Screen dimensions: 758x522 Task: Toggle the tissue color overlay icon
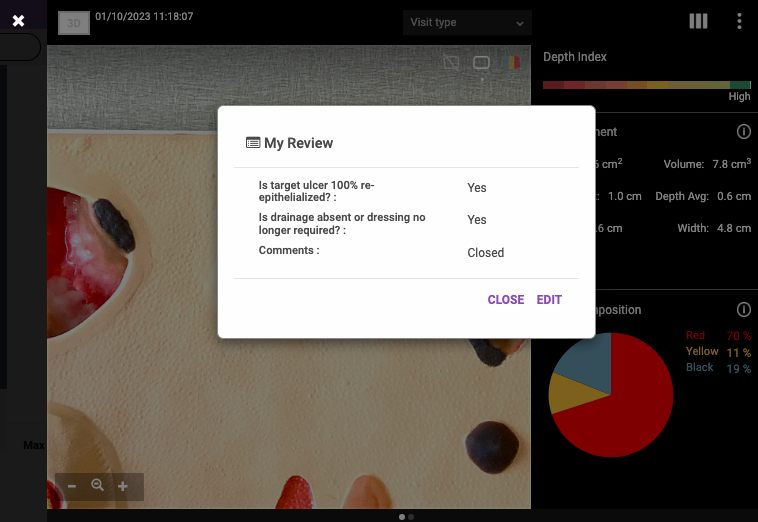coord(512,63)
